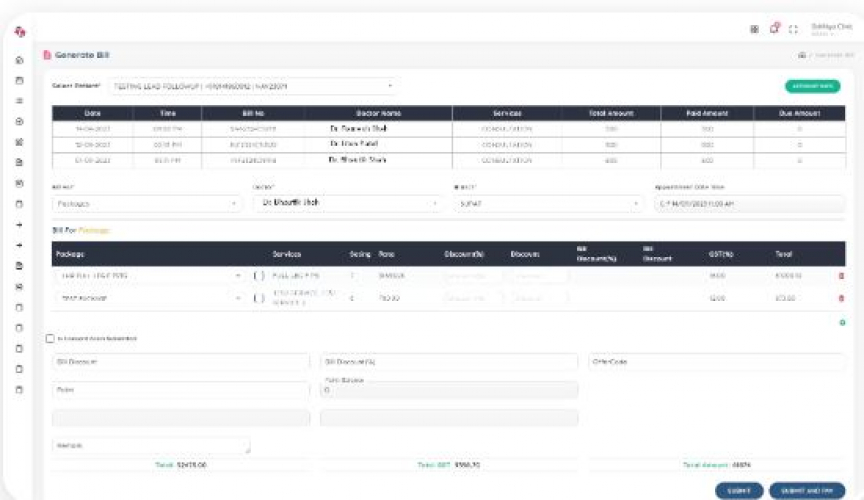Delete the second package row with trash icon
Screen dimensions: 864x500
click(841, 298)
